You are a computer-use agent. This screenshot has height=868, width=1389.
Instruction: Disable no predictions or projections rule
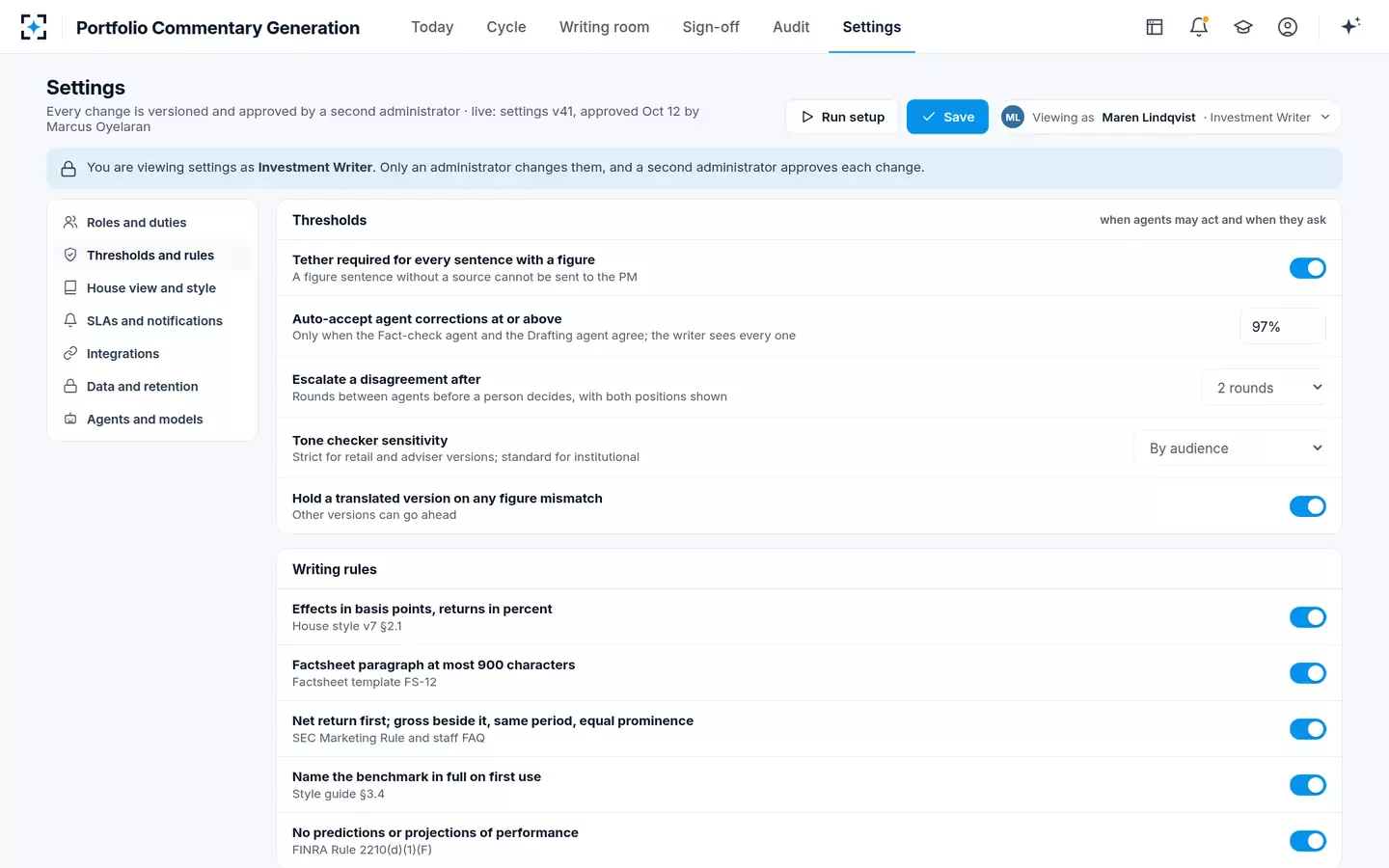pos(1308,841)
